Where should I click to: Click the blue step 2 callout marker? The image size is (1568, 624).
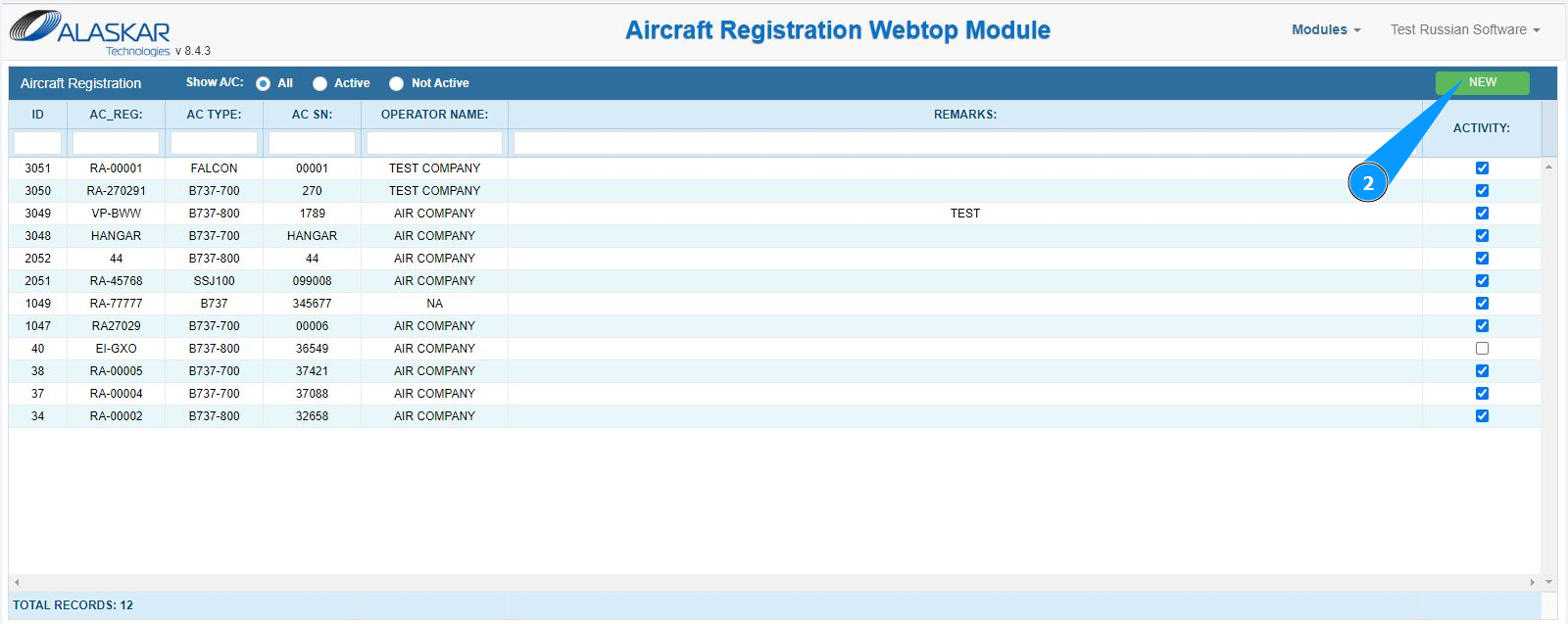click(1367, 183)
